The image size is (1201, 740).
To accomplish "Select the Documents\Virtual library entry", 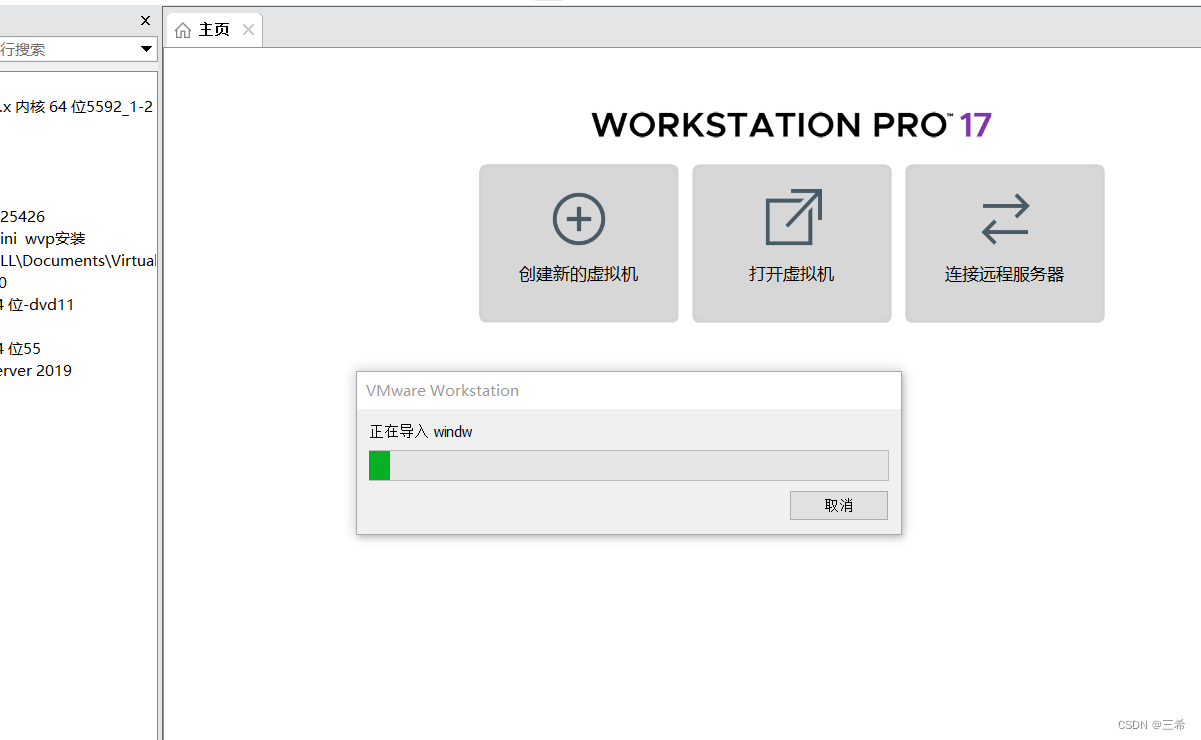I will point(78,261).
